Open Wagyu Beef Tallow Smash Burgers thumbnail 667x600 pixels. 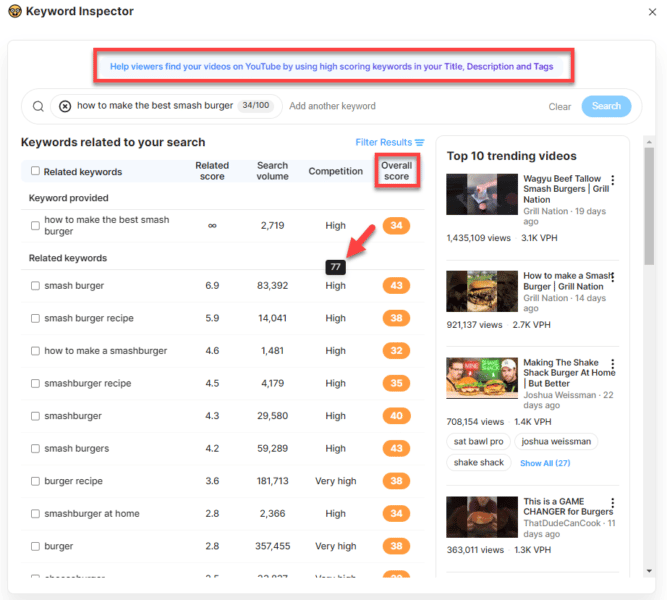click(x=482, y=194)
